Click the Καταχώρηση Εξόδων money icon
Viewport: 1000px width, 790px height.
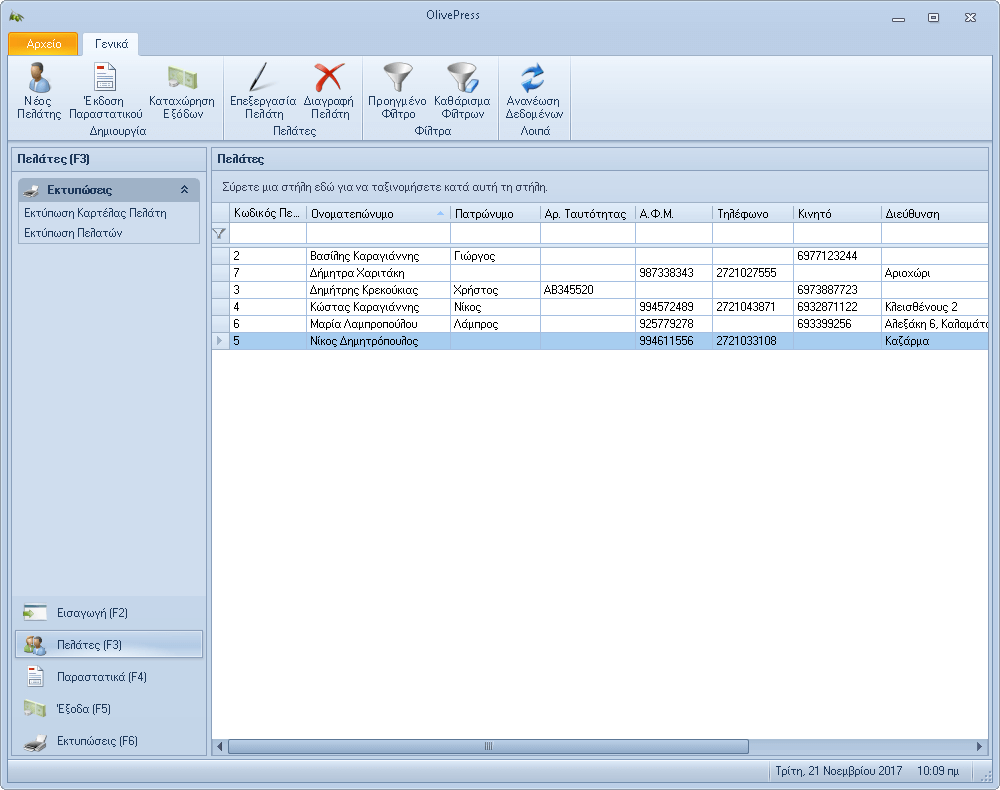coord(181,78)
